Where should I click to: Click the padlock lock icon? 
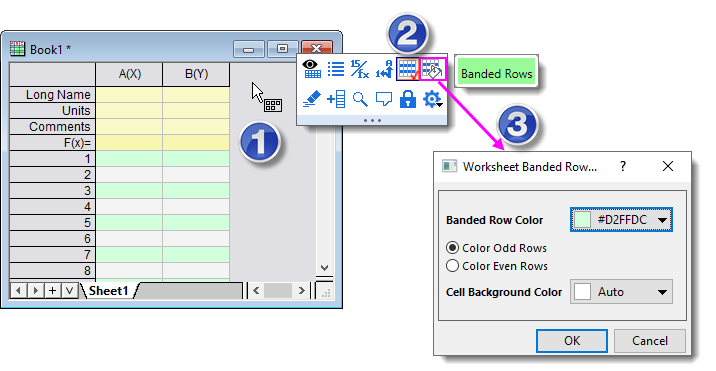click(408, 99)
